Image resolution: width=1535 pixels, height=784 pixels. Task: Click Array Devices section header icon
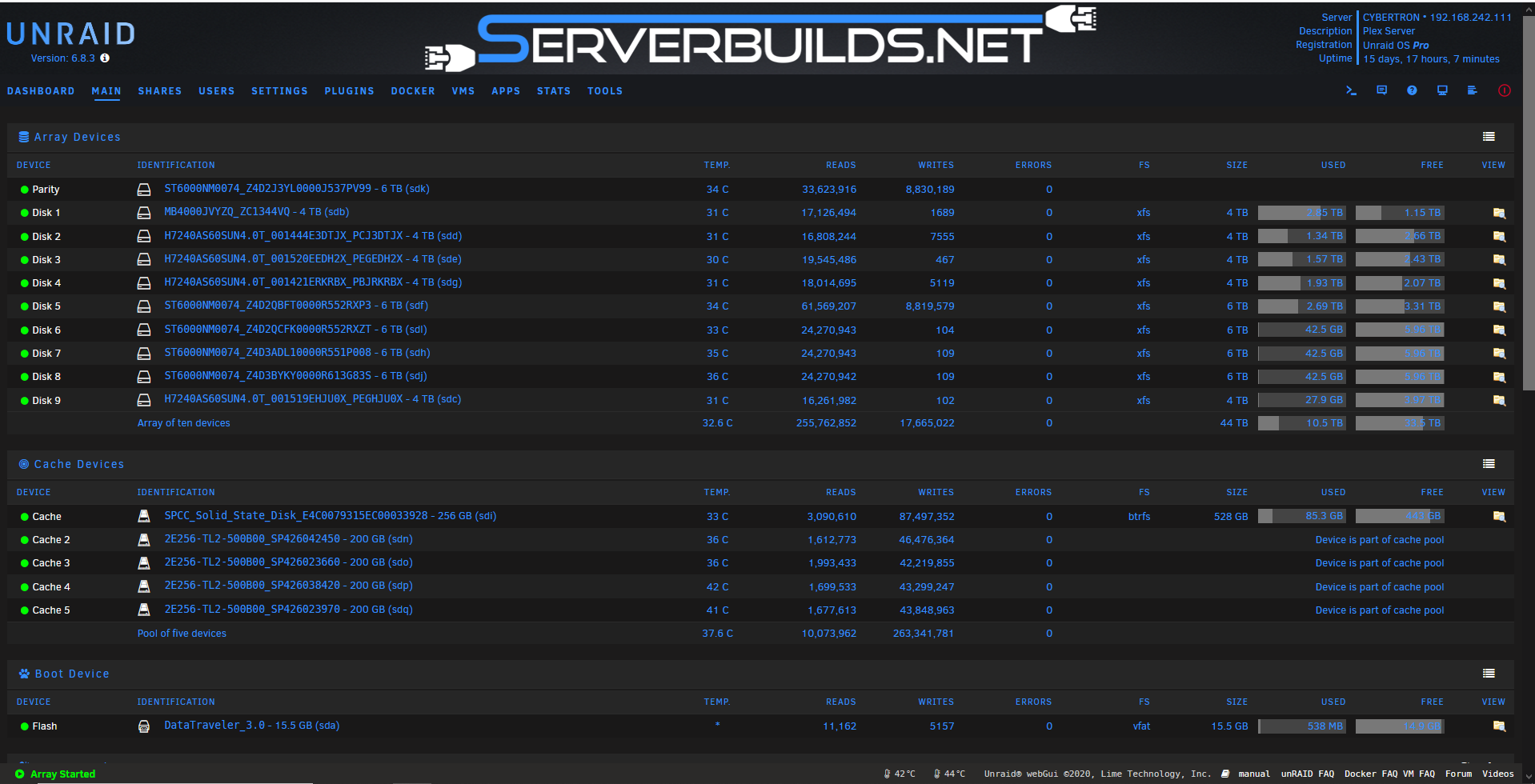coord(24,137)
